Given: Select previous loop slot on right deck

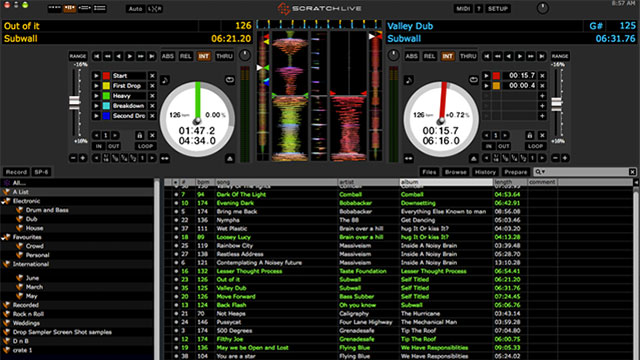Looking at the screenshot, I should [487, 135].
